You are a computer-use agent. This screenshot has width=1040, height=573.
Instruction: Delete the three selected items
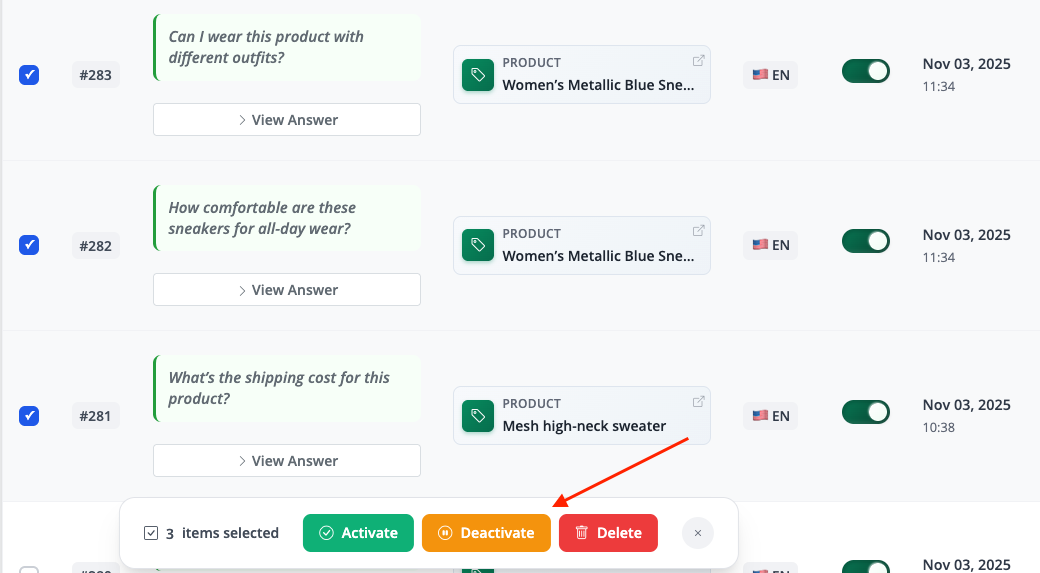(x=608, y=533)
